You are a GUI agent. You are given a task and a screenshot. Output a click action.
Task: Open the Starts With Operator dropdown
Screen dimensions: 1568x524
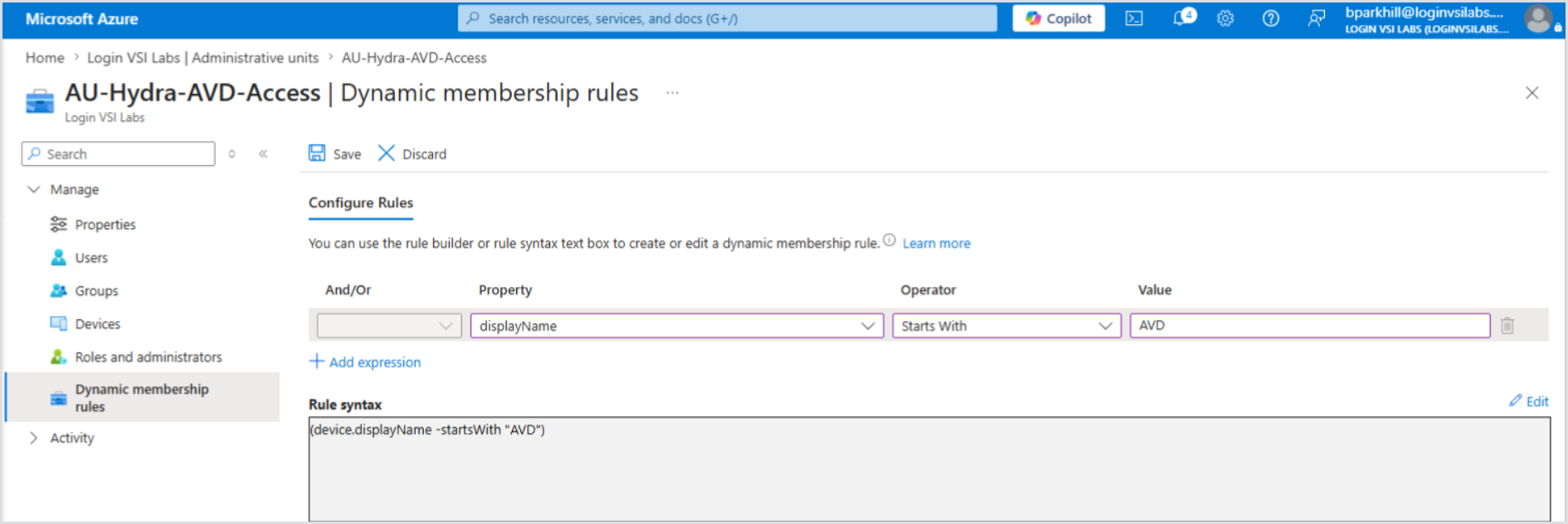click(x=1006, y=326)
